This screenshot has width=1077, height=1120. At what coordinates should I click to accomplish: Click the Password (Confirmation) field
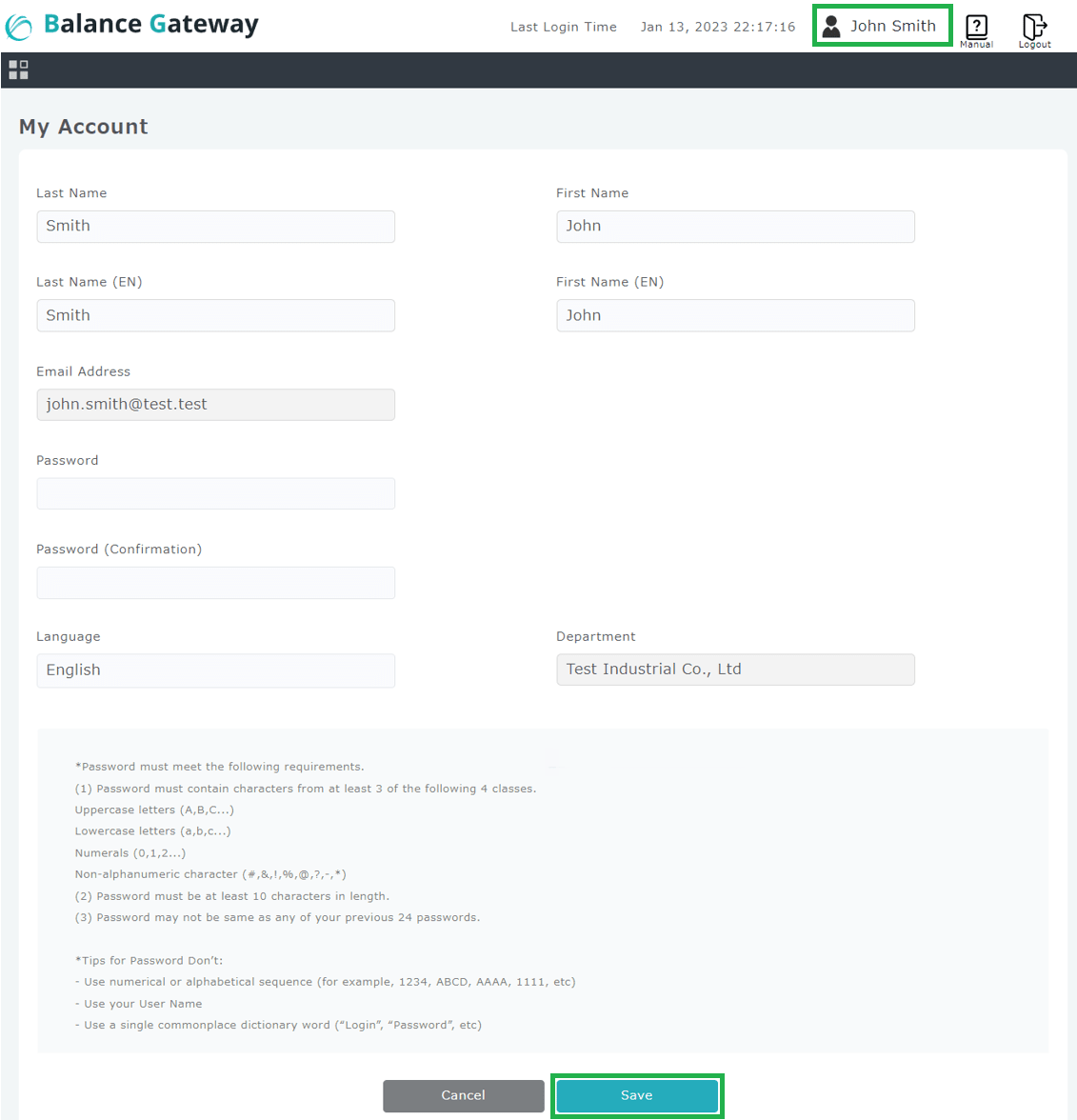tap(215, 583)
